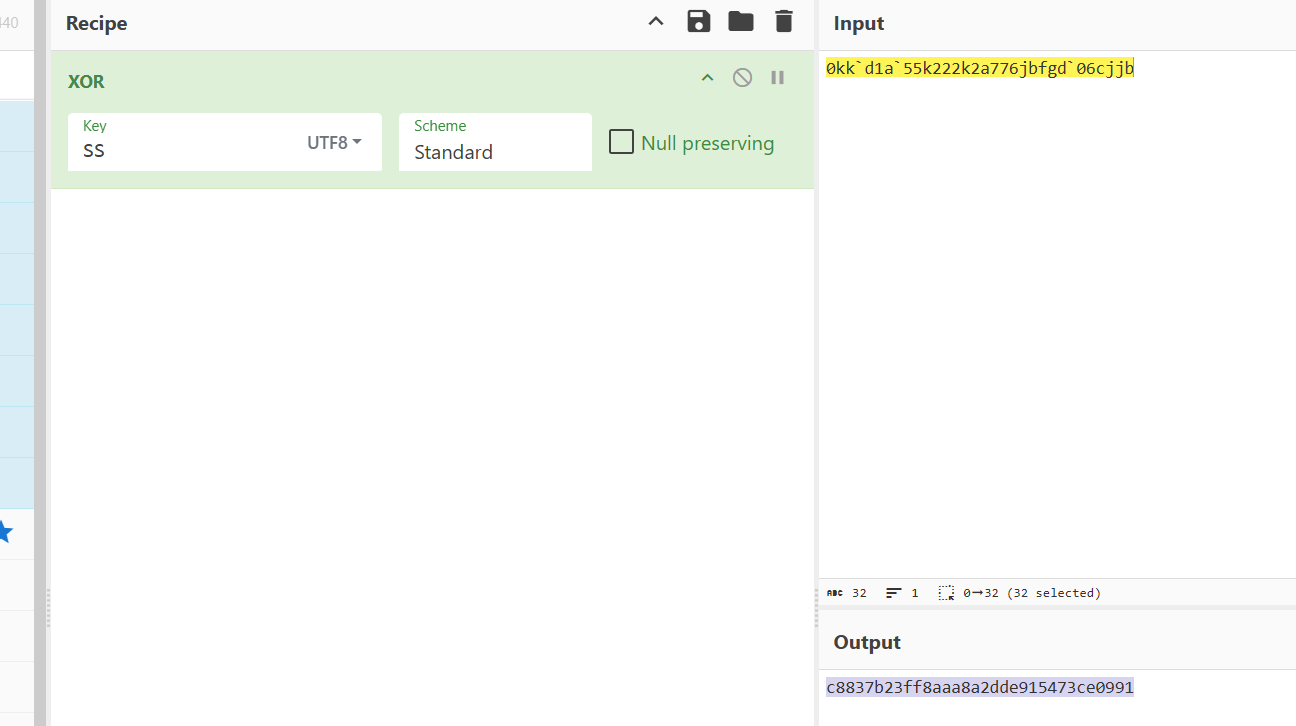Open the Scheme dropdown set to Standard
The width and height of the screenshot is (1296, 726).
point(495,152)
